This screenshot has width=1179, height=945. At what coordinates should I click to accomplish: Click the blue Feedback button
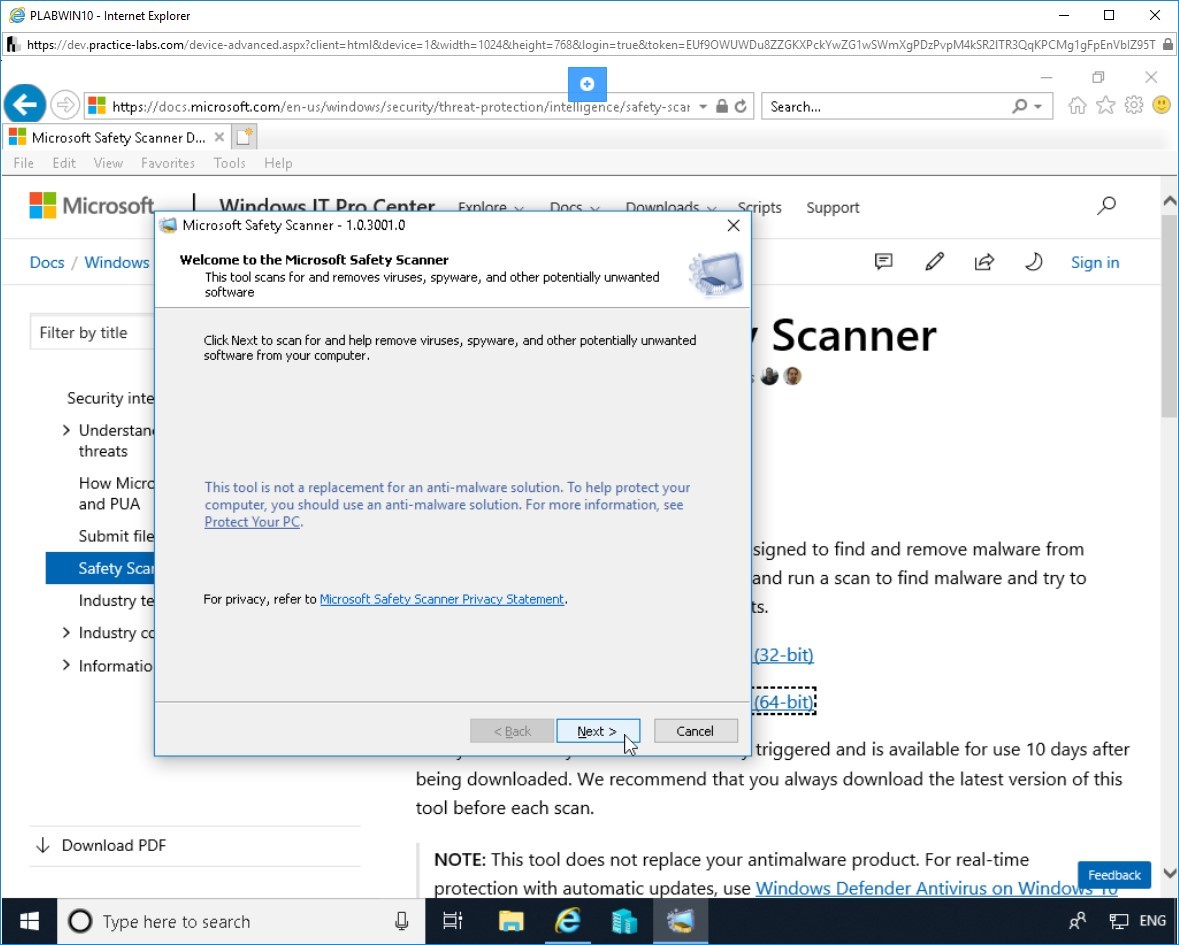pos(1114,875)
